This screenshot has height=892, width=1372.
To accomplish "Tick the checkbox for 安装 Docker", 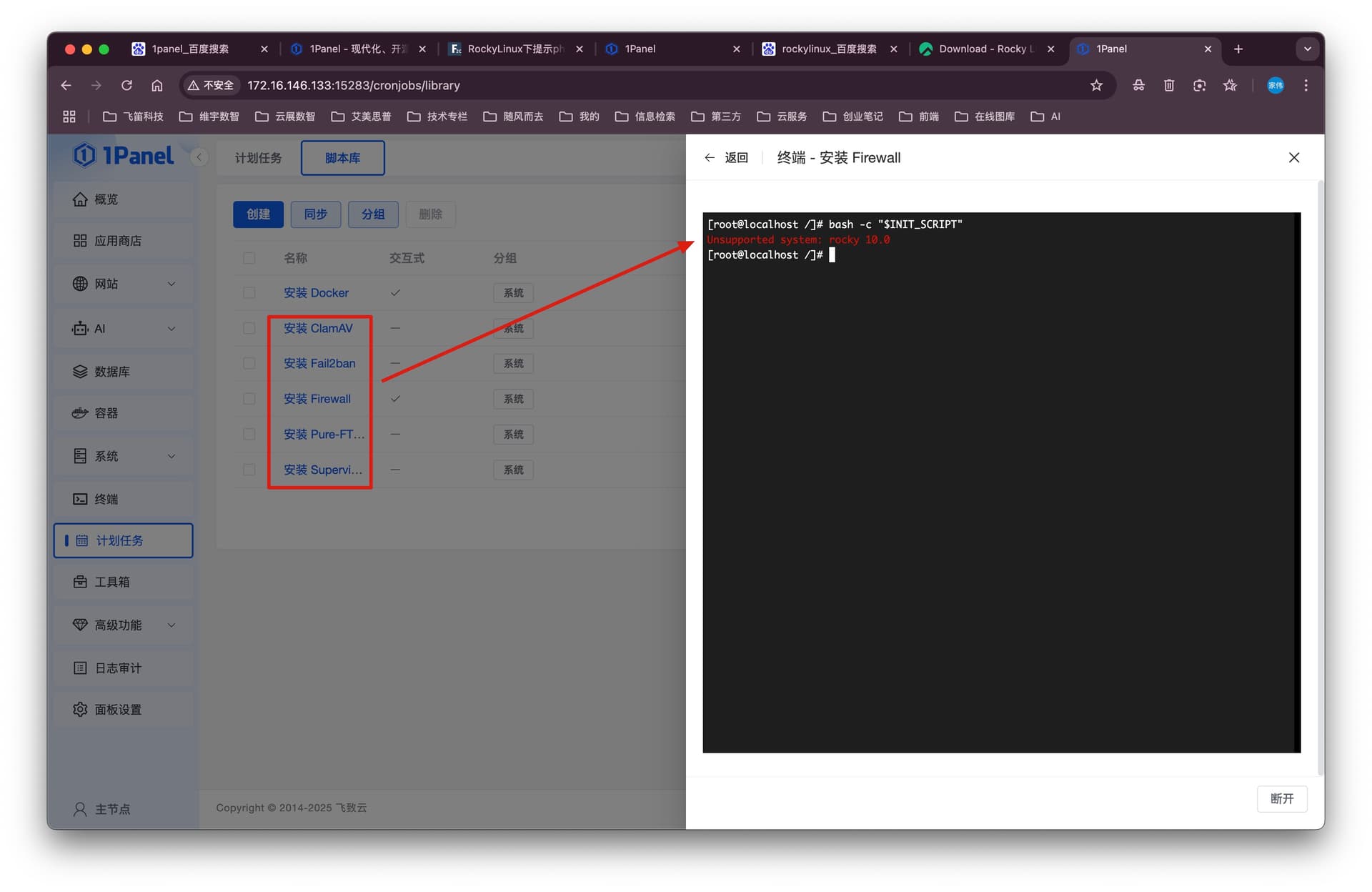I will point(249,293).
